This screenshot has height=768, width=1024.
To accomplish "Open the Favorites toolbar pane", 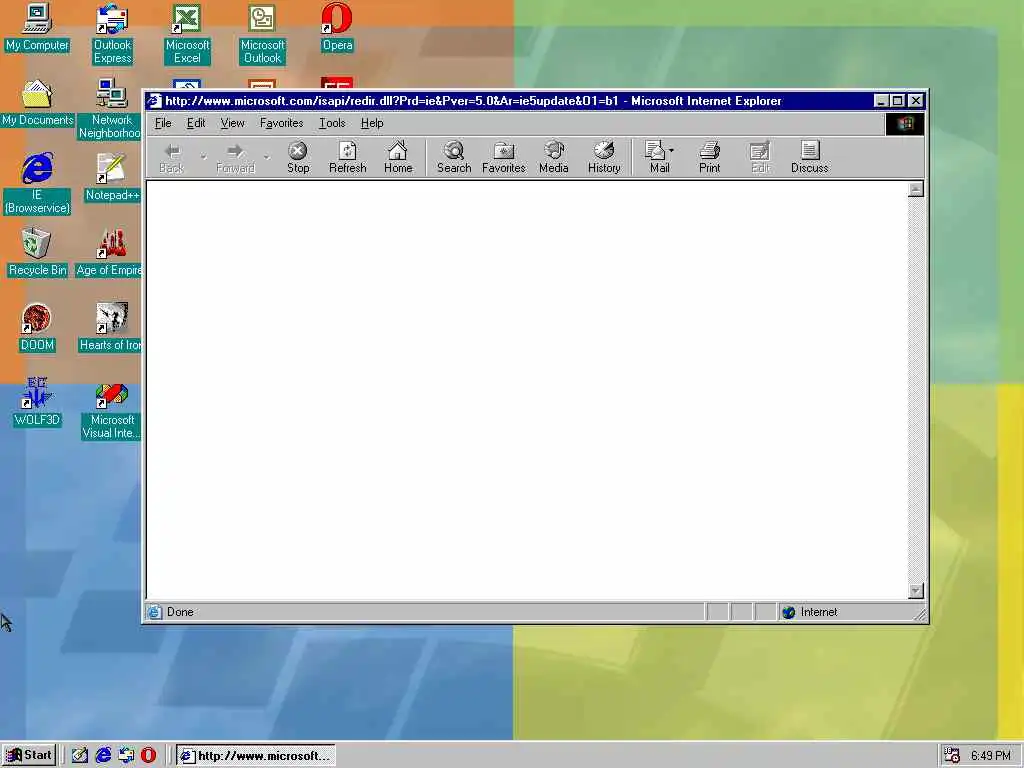I will [504, 157].
